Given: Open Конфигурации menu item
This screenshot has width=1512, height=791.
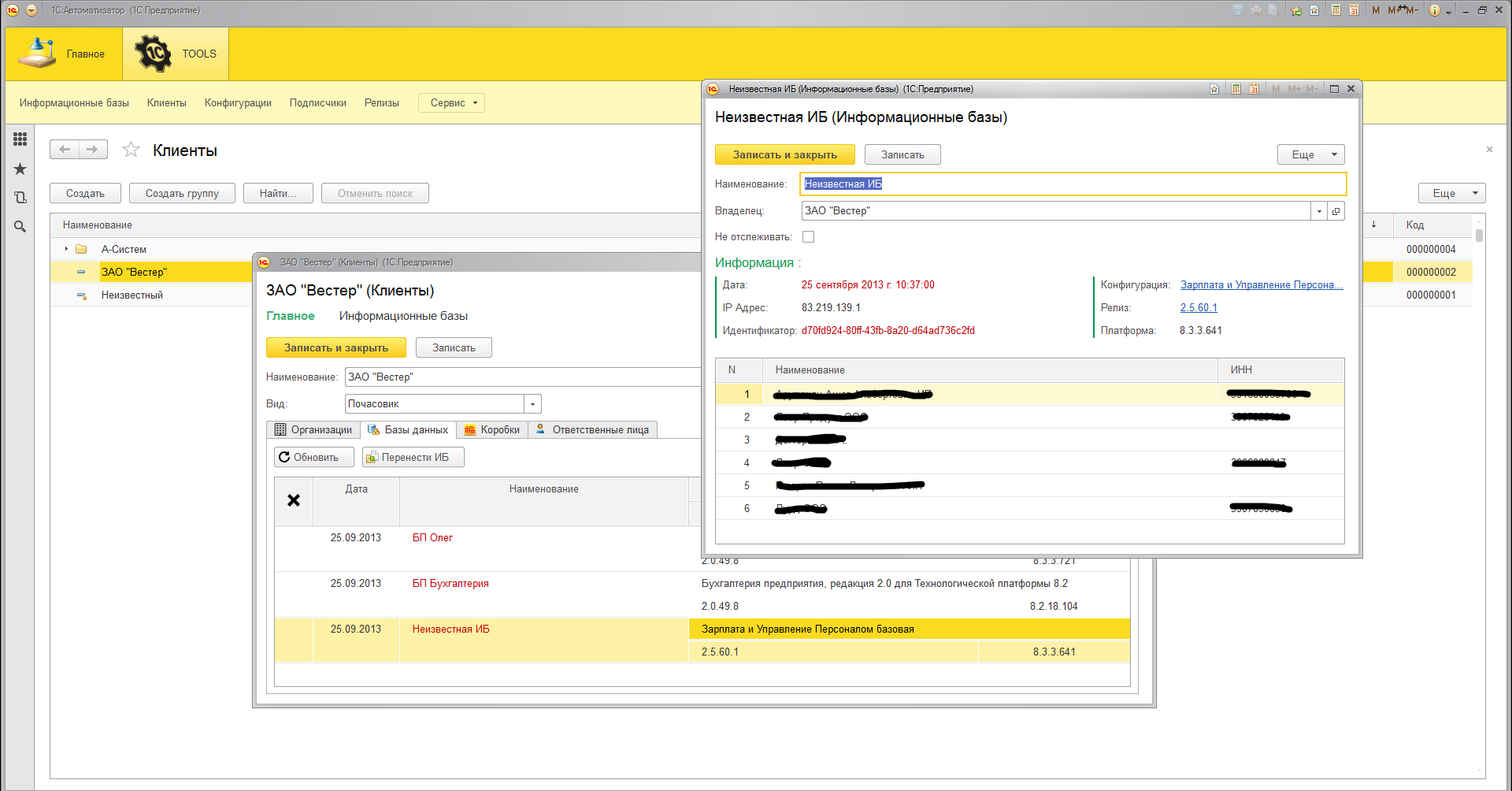Looking at the screenshot, I should click(238, 102).
